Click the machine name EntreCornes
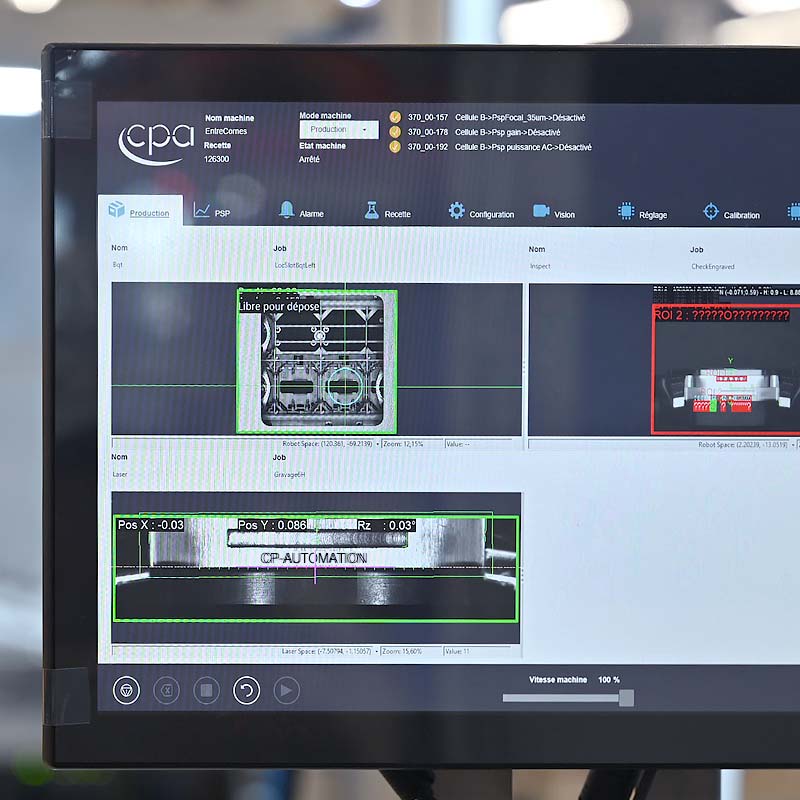 click(x=226, y=131)
